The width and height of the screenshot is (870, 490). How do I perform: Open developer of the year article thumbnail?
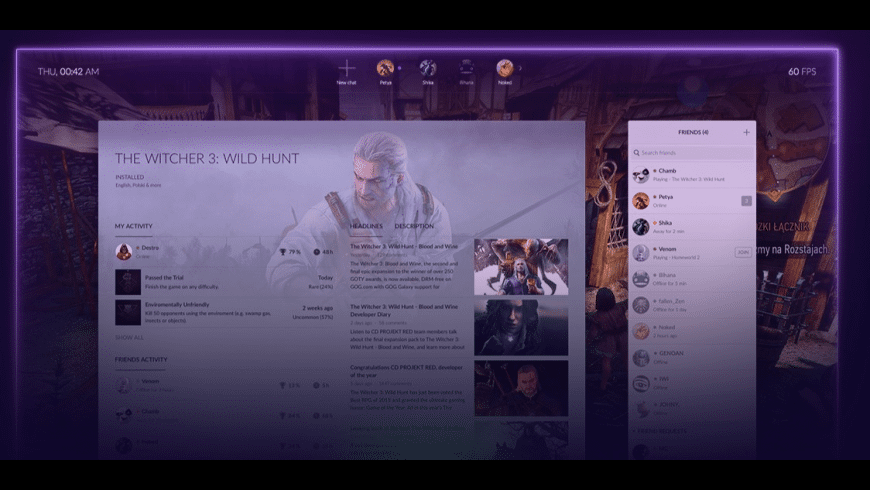521,388
